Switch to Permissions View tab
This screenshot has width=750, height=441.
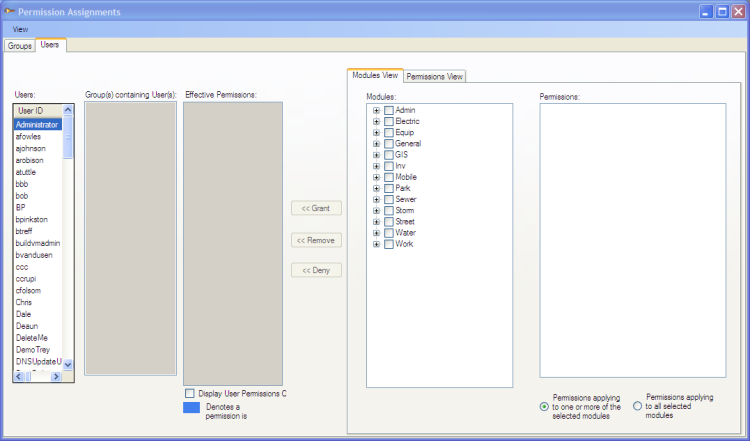(434, 76)
